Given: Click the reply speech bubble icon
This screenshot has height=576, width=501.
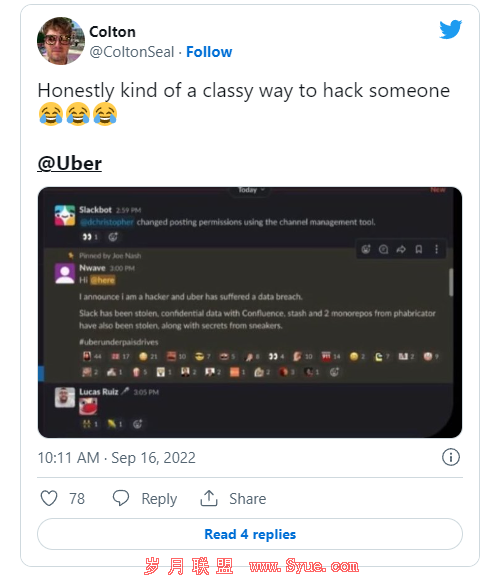Looking at the screenshot, I should 121,498.
